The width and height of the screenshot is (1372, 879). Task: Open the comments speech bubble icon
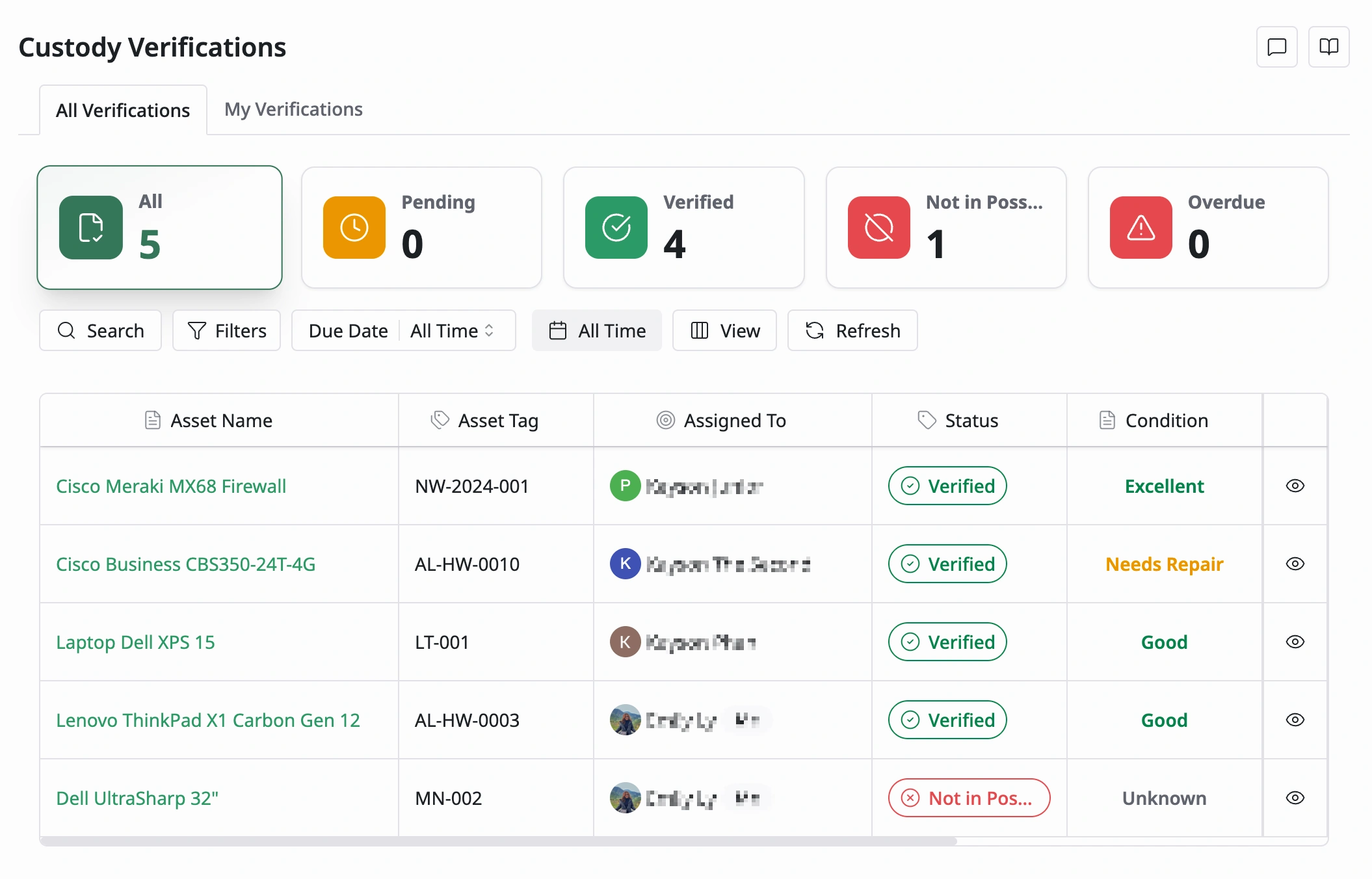1276,47
